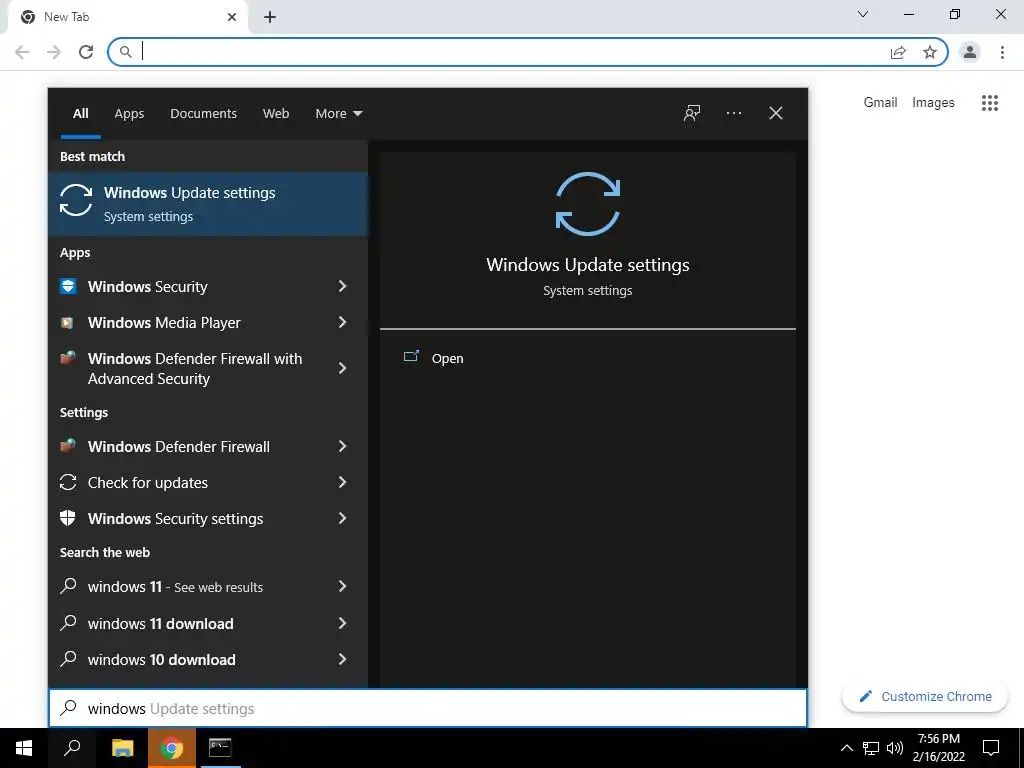Click Customize Chrome button
1024x768 pixels.
click(925, 696)
